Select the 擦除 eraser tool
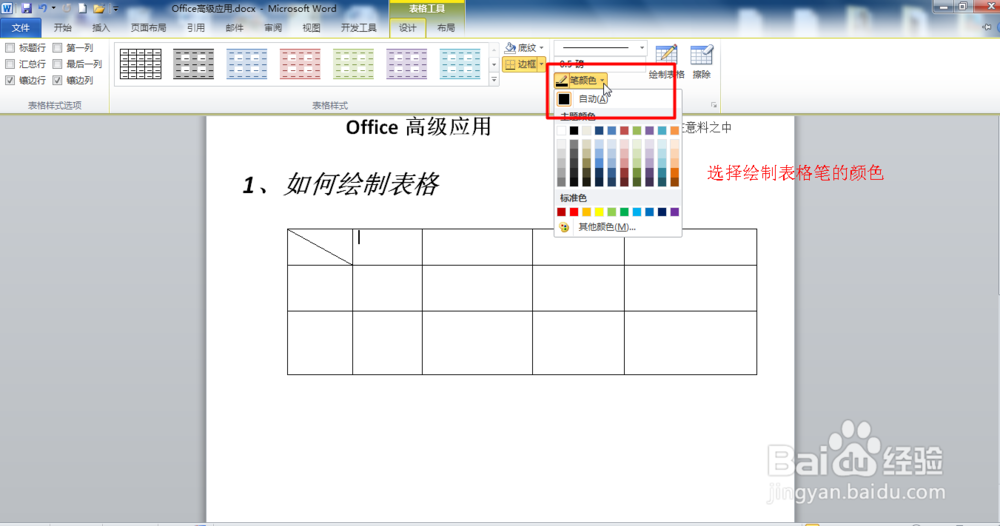1000x526 pixels. coord(702,62)
